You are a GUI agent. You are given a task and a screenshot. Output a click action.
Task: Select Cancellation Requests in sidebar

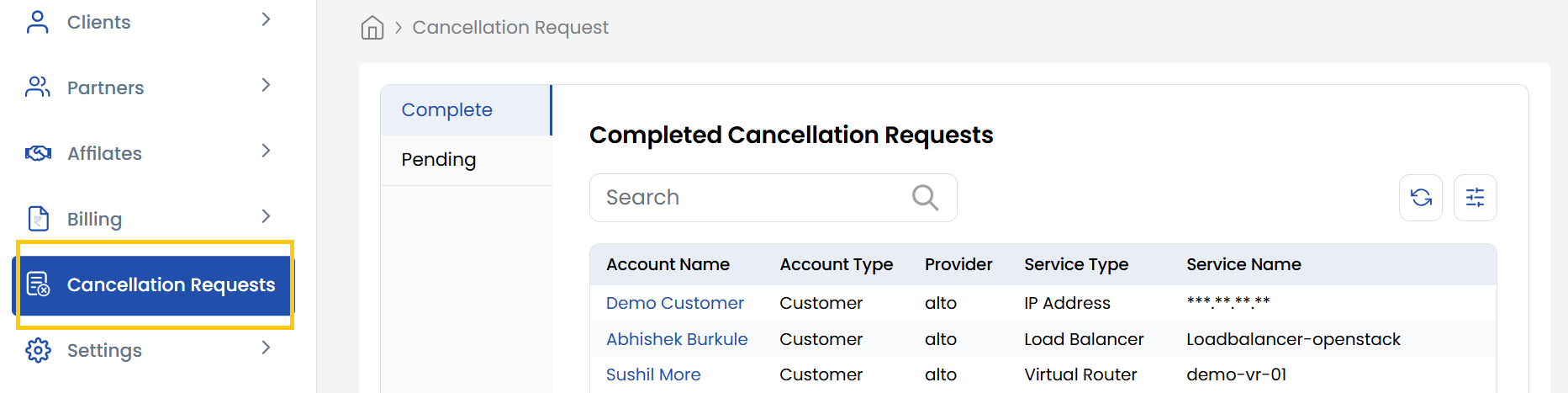tap(153, 284)
